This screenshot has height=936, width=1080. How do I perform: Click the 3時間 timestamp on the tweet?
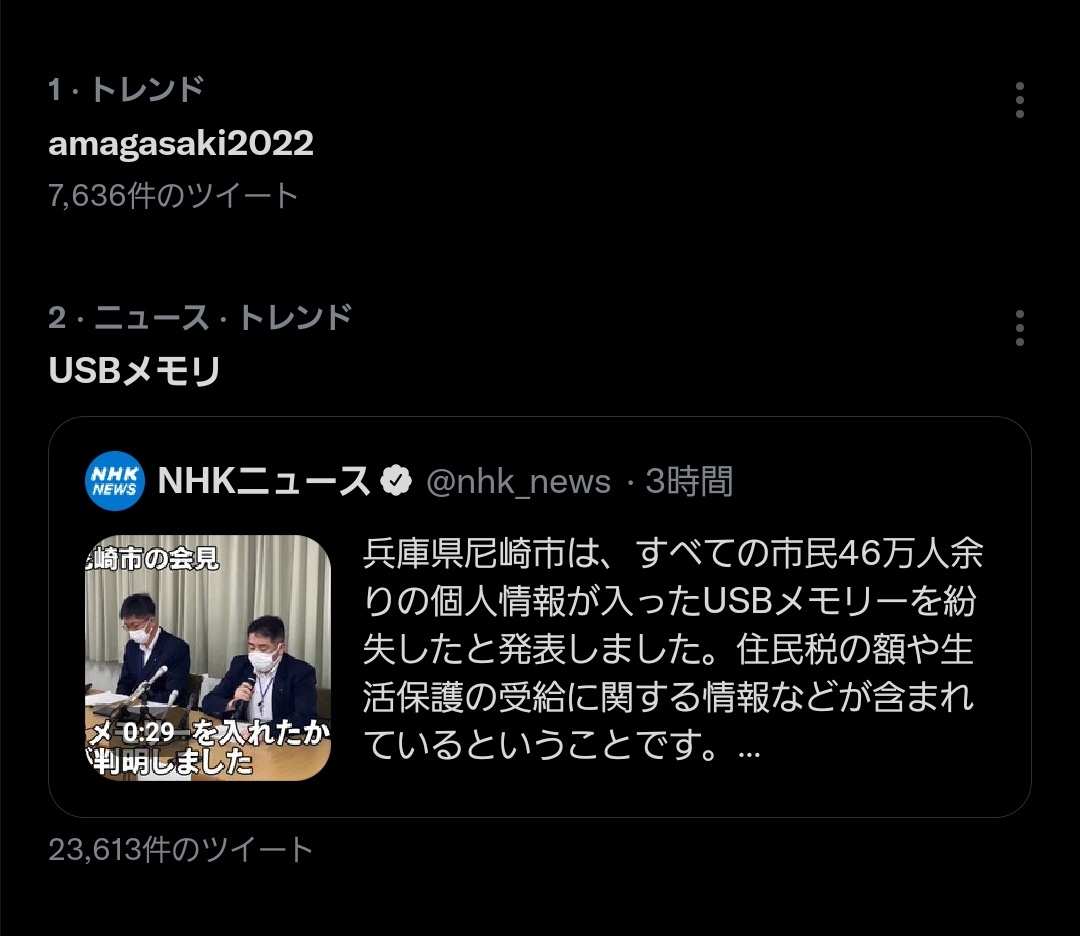coord(689,481)
